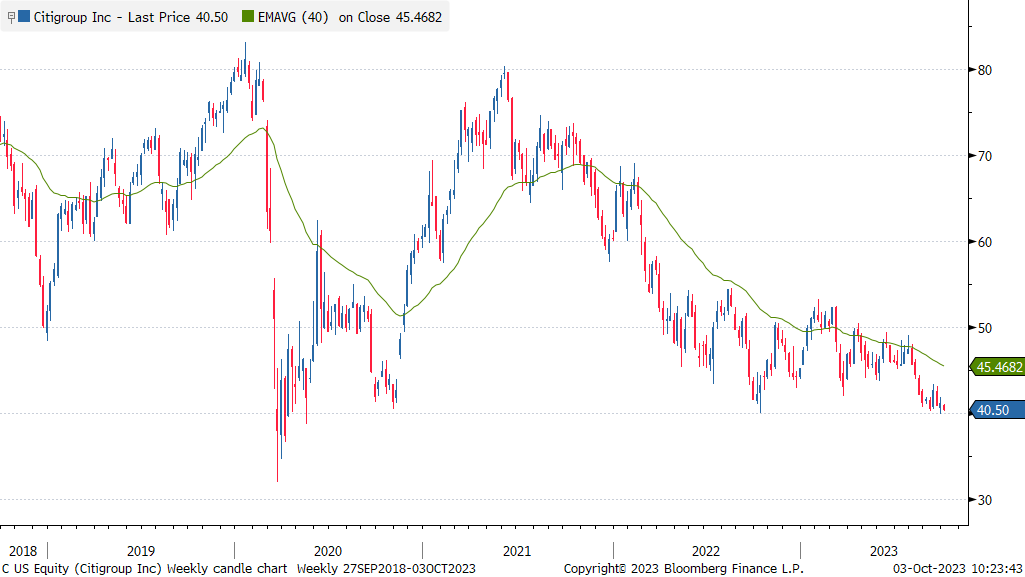
Task: Click the 2023 year label
Action: (883, 551)
